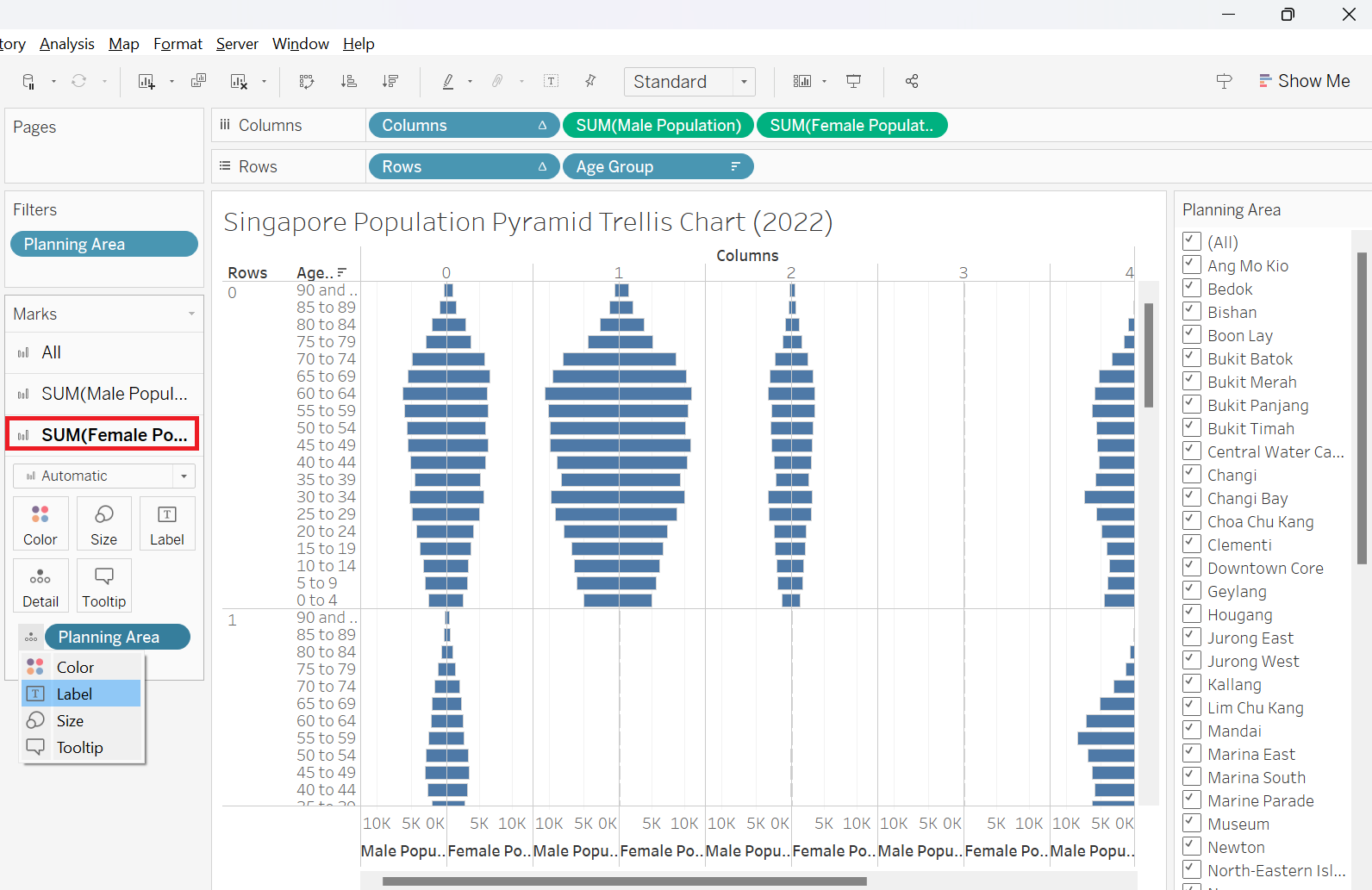Open the Analysis menu
The image size is (1372, 890).
[66, 44]
